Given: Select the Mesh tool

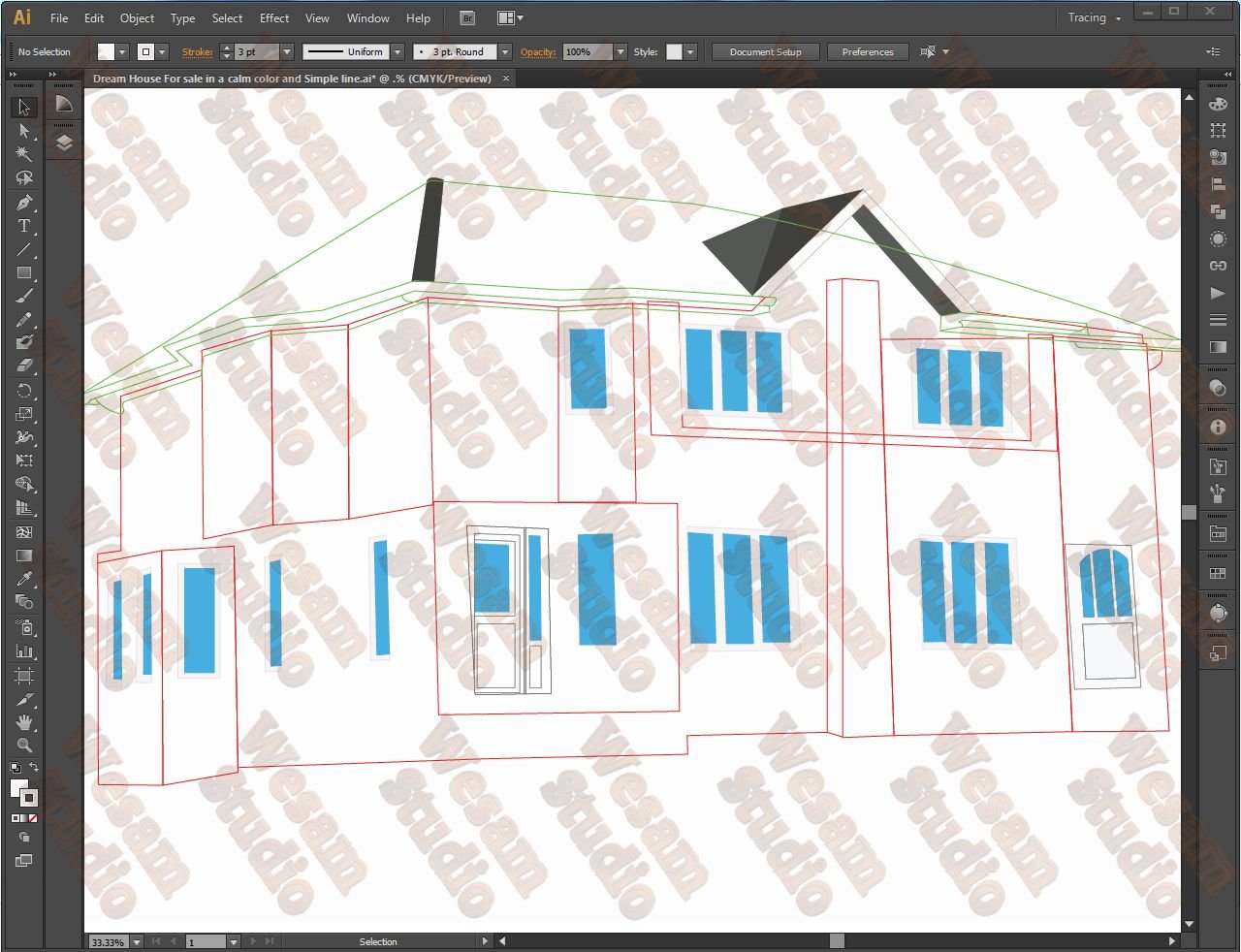Looking at the screenshot, I should tap(24, 532).
